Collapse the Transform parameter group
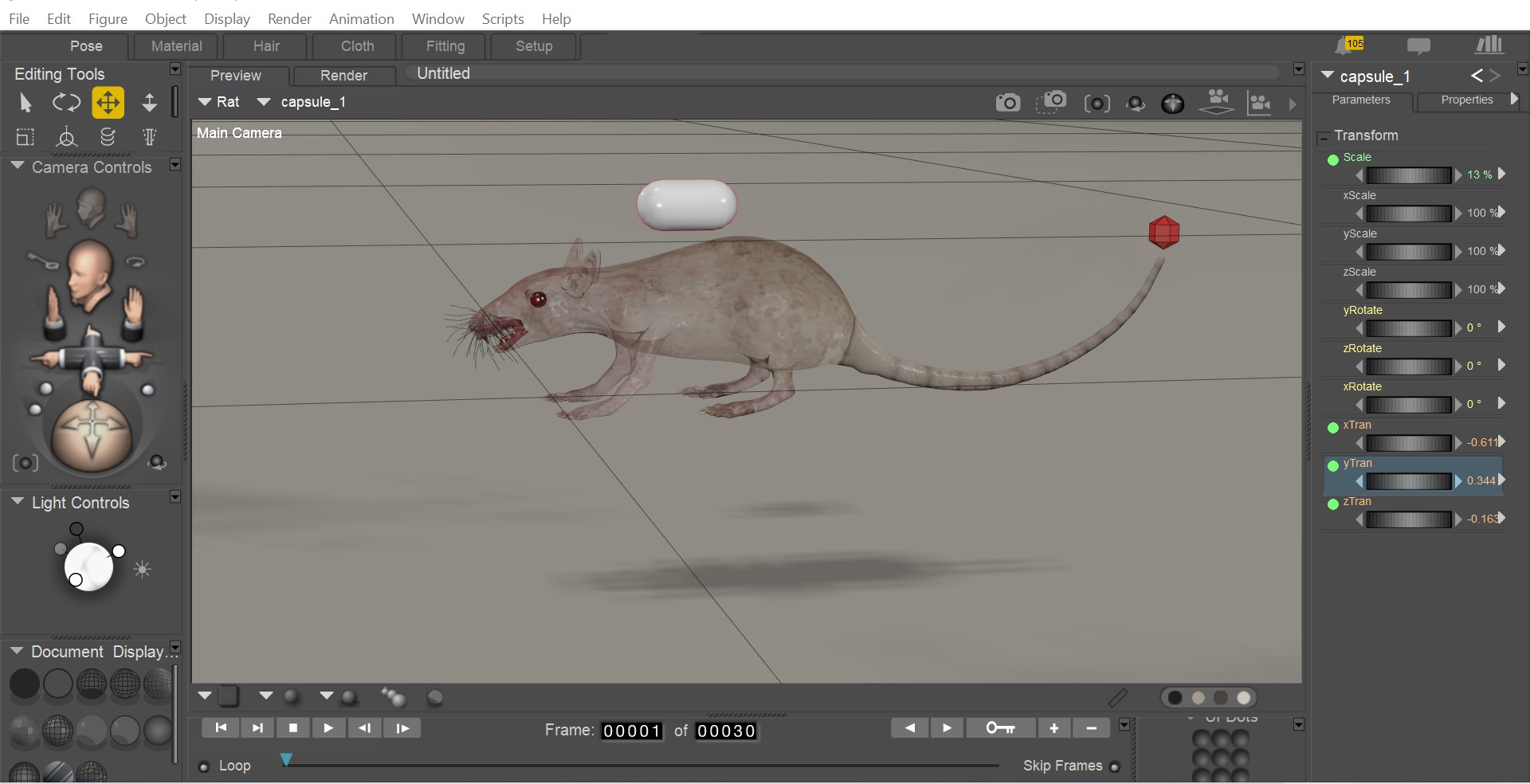Screen dimensions: 1530x784 pyautogui.click(x=1324, y=137)
